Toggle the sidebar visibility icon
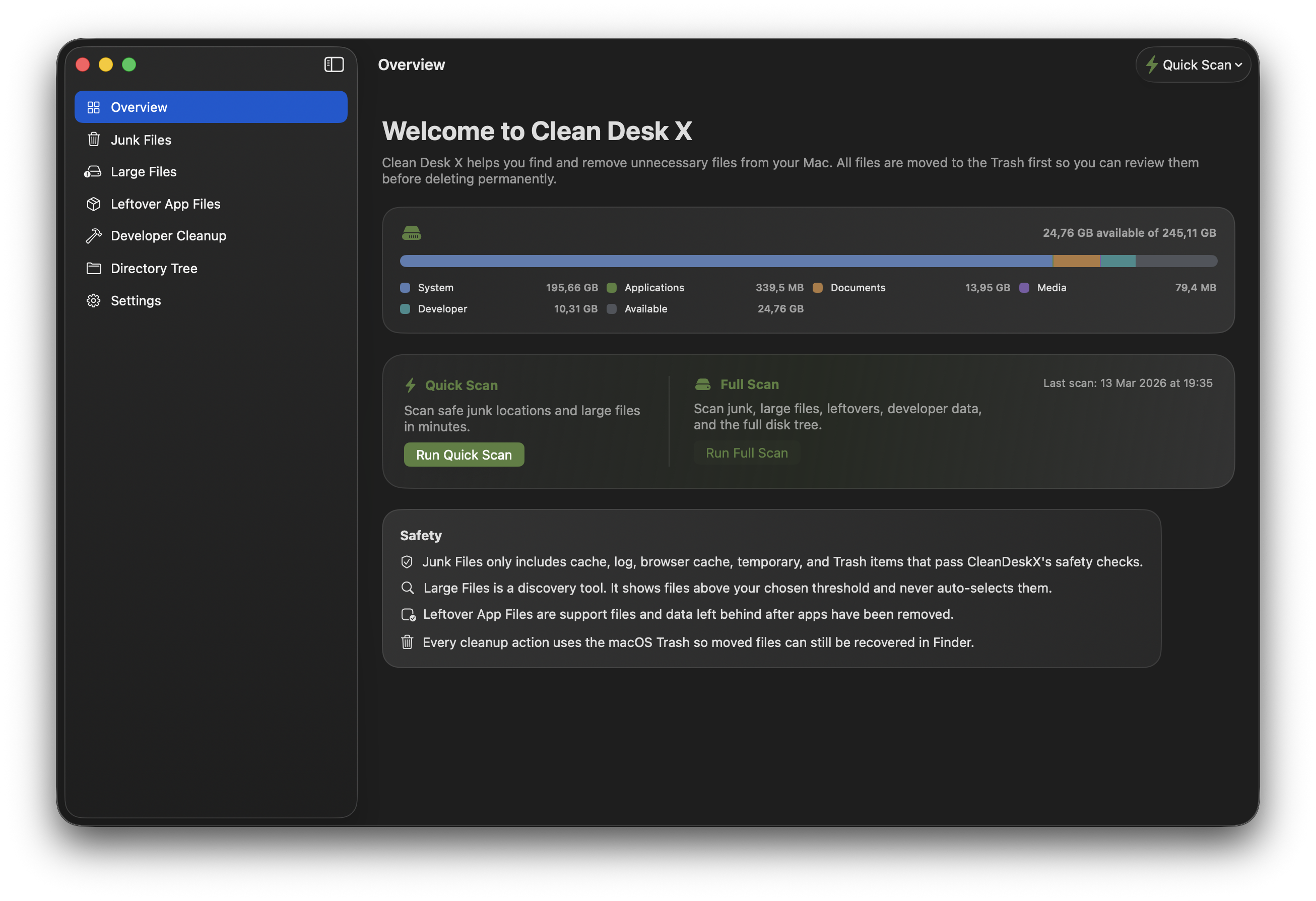This screenshot has height=901, width=1316. pyautogui.click(x=334, y=65)
